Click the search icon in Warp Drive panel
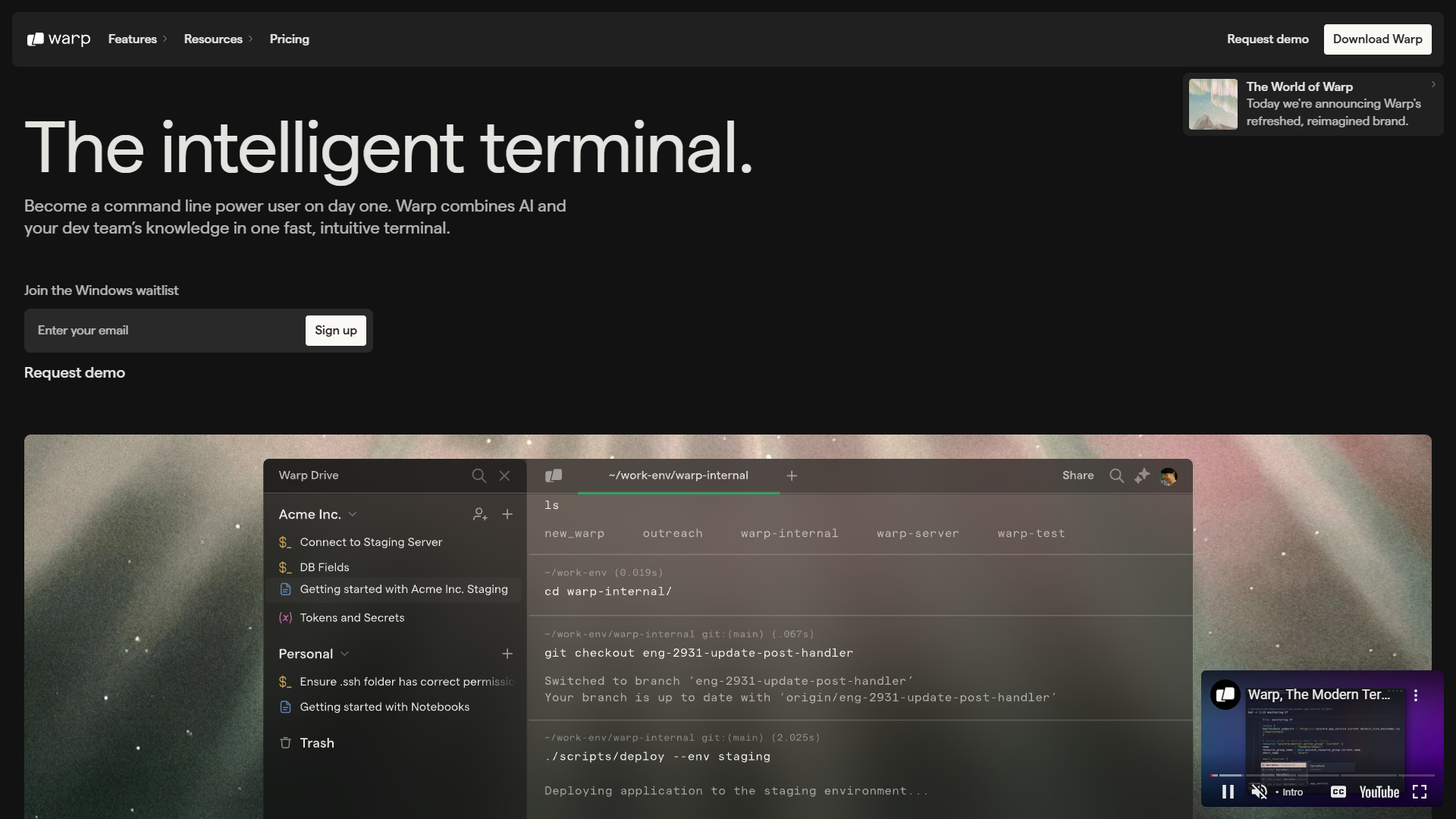This screenshot has width=1456, height=819. (479, 475)
